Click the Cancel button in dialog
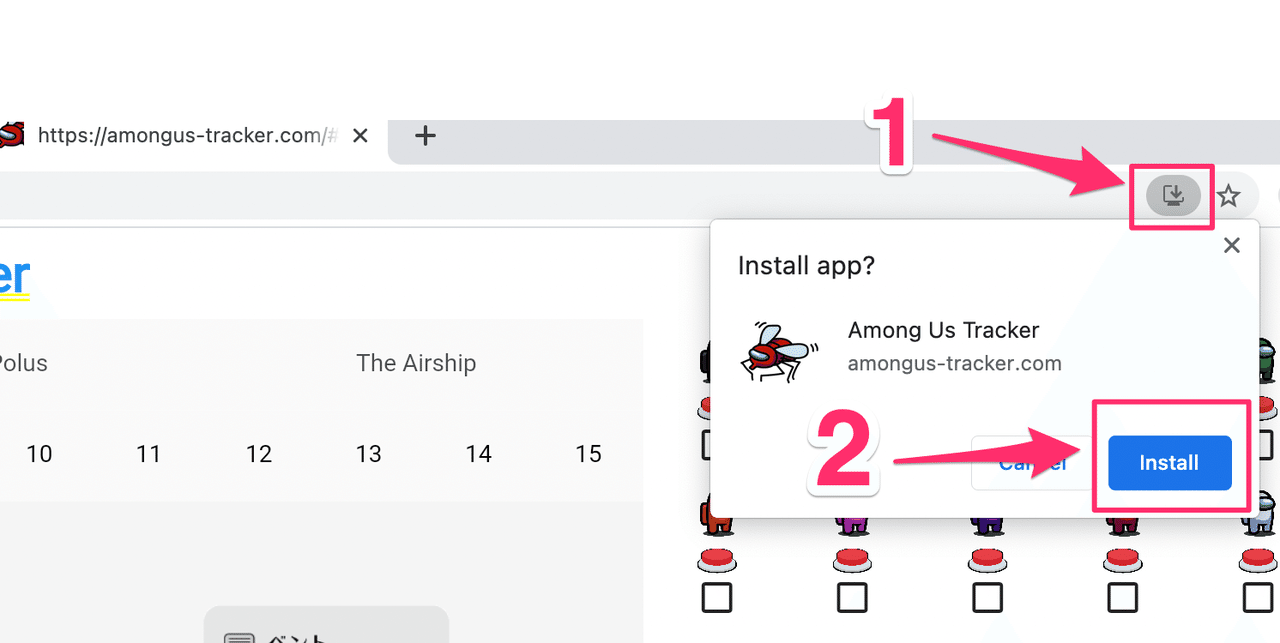The image size is (1280, 643). tap(1033, 462)
